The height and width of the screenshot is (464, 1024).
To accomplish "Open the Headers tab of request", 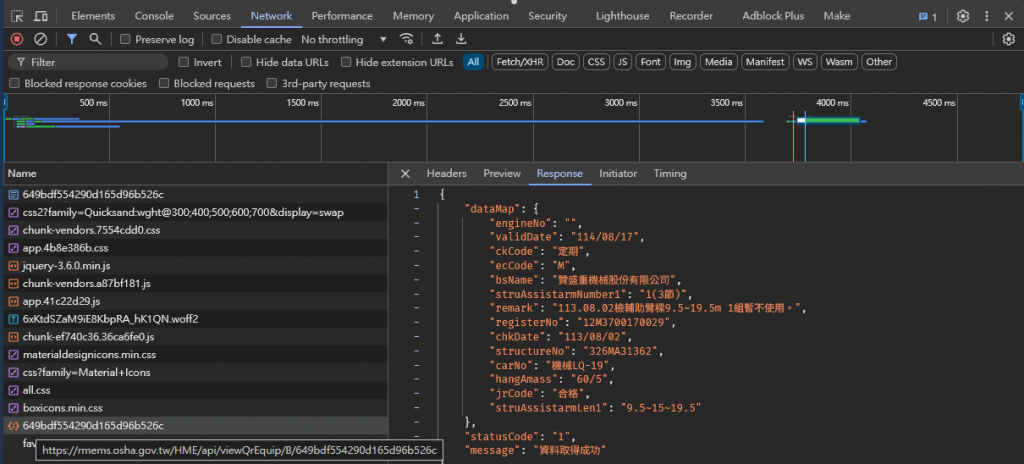I will pyautogui.click(x=446, y=173).
